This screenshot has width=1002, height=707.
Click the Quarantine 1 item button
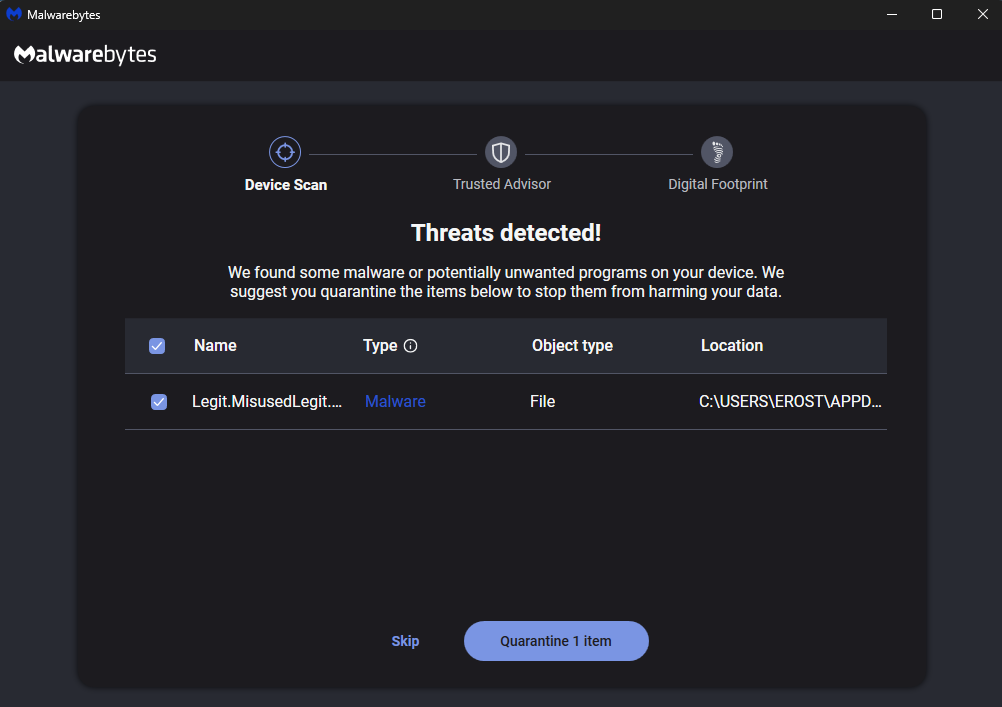pos(556,641)
